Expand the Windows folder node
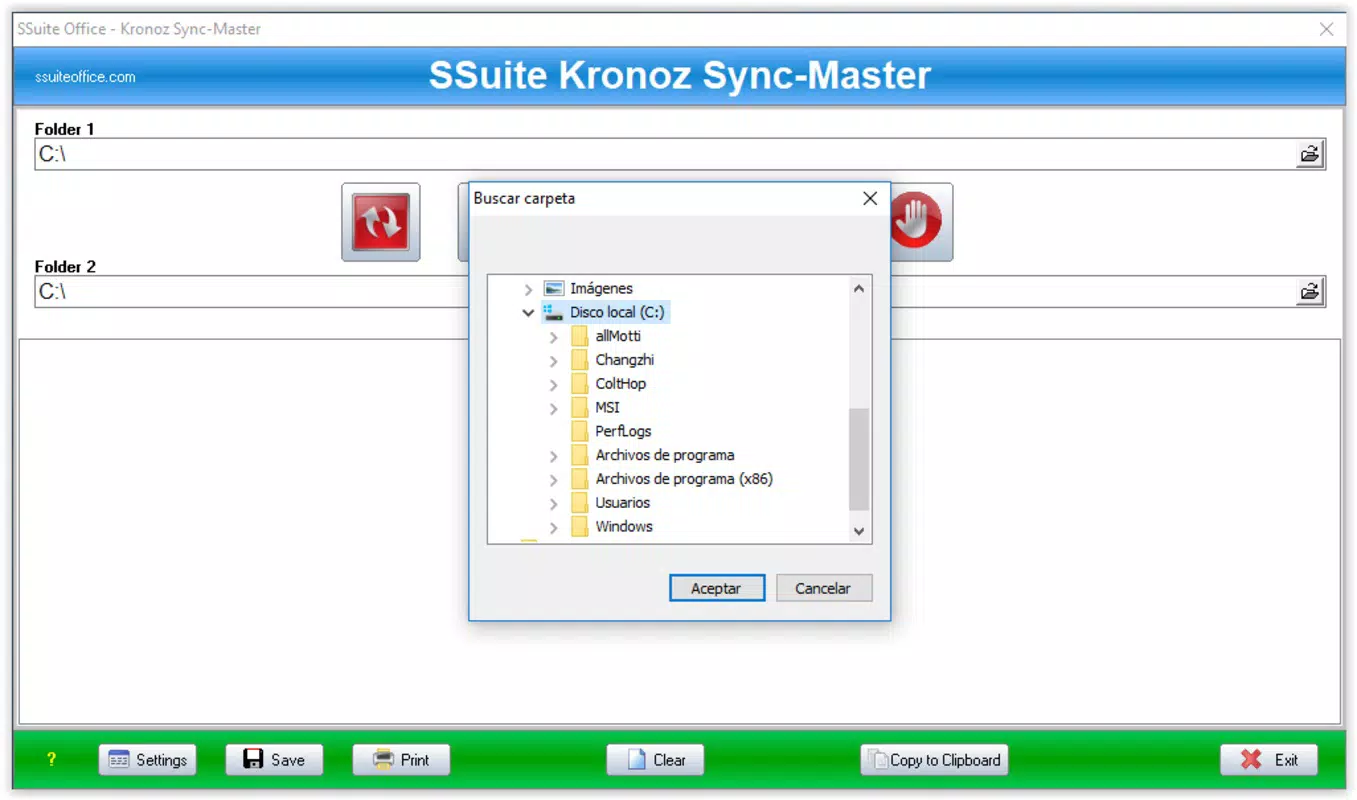This screenshot has height=800, width=1357. click(554, 527)
